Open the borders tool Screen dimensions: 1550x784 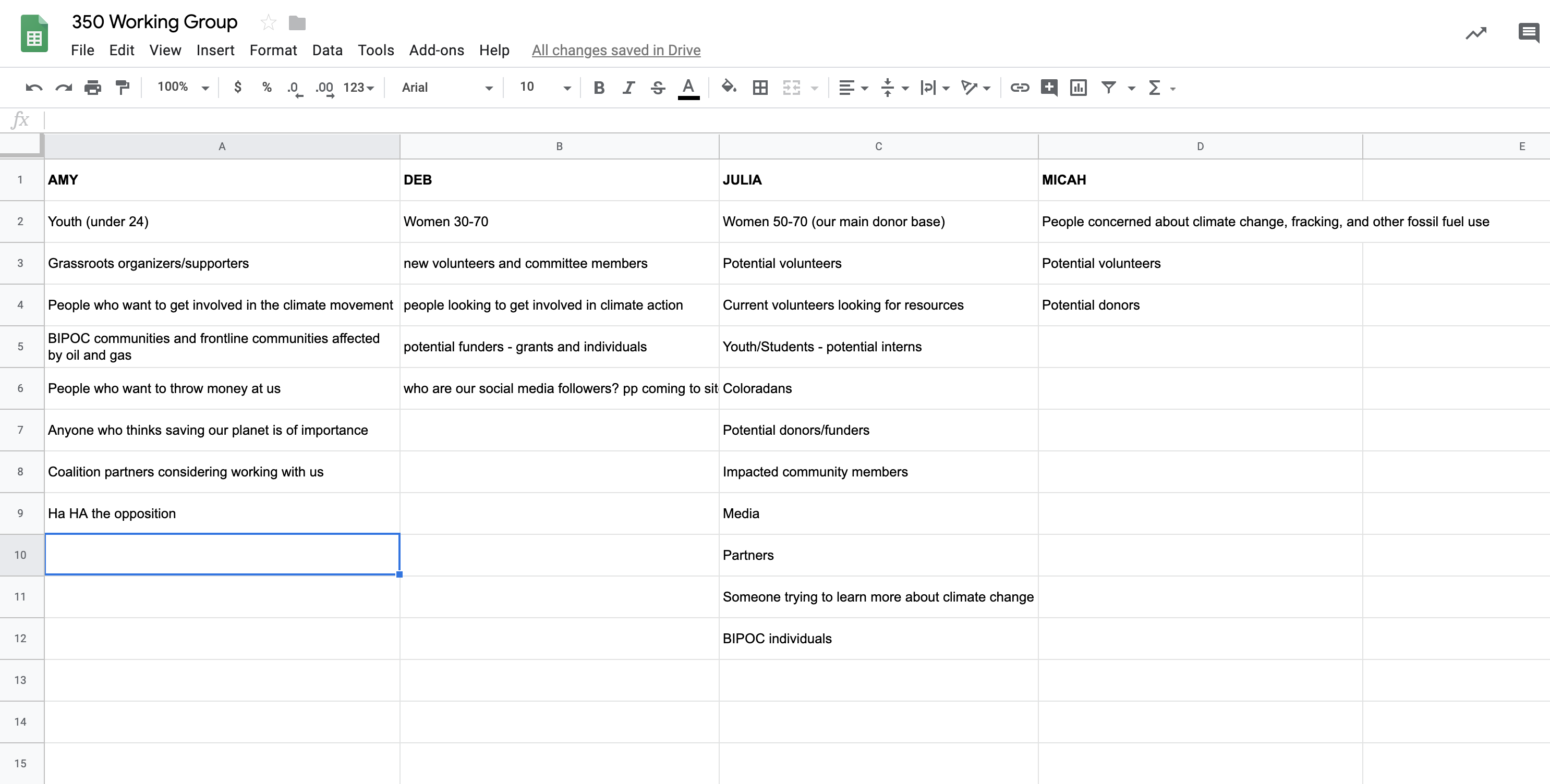pyautogui.click(x=760, y=88)
